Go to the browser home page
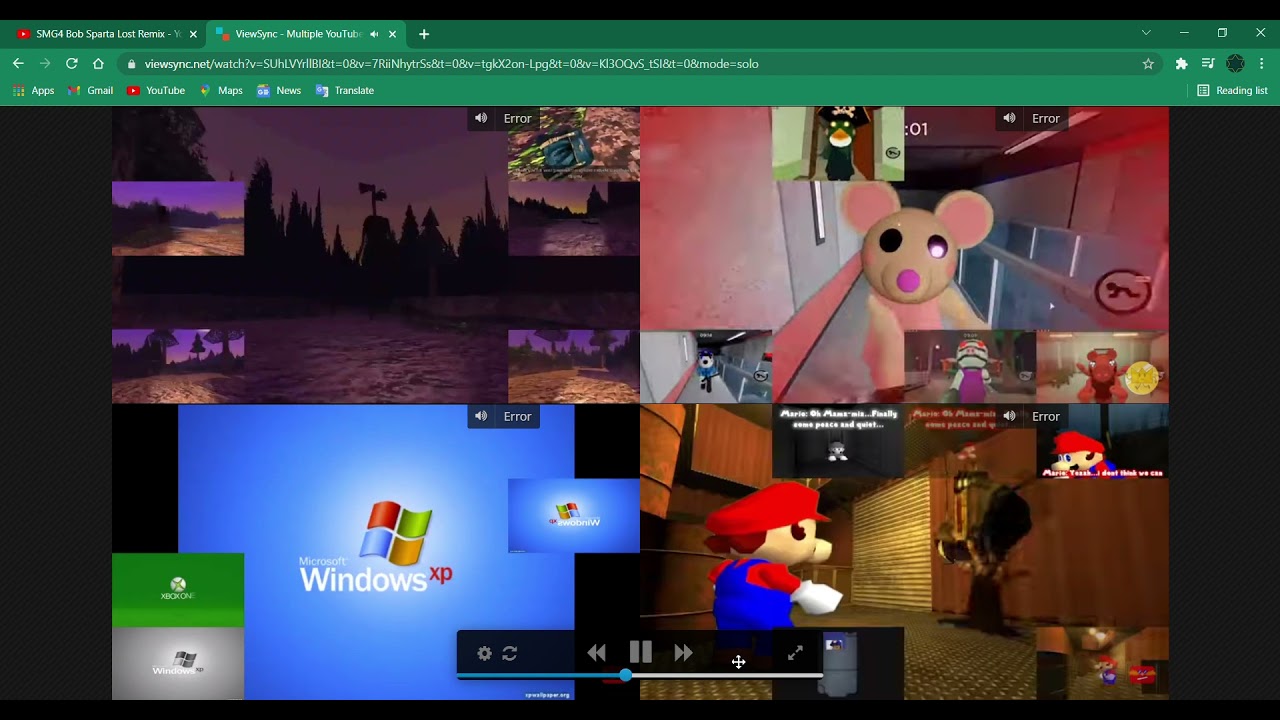The width and height of the screenshot is (1280, 720). pos(98,63)
